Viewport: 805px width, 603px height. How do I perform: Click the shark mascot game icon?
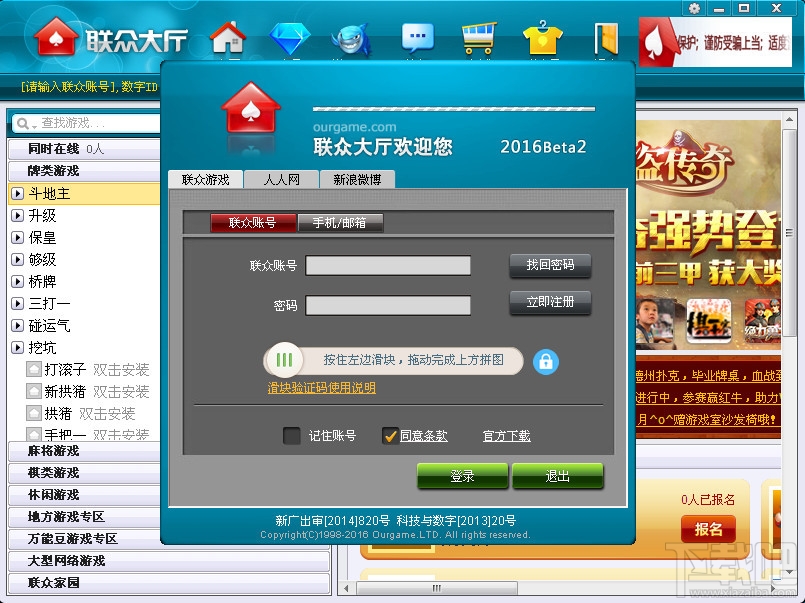coord(354,38)
